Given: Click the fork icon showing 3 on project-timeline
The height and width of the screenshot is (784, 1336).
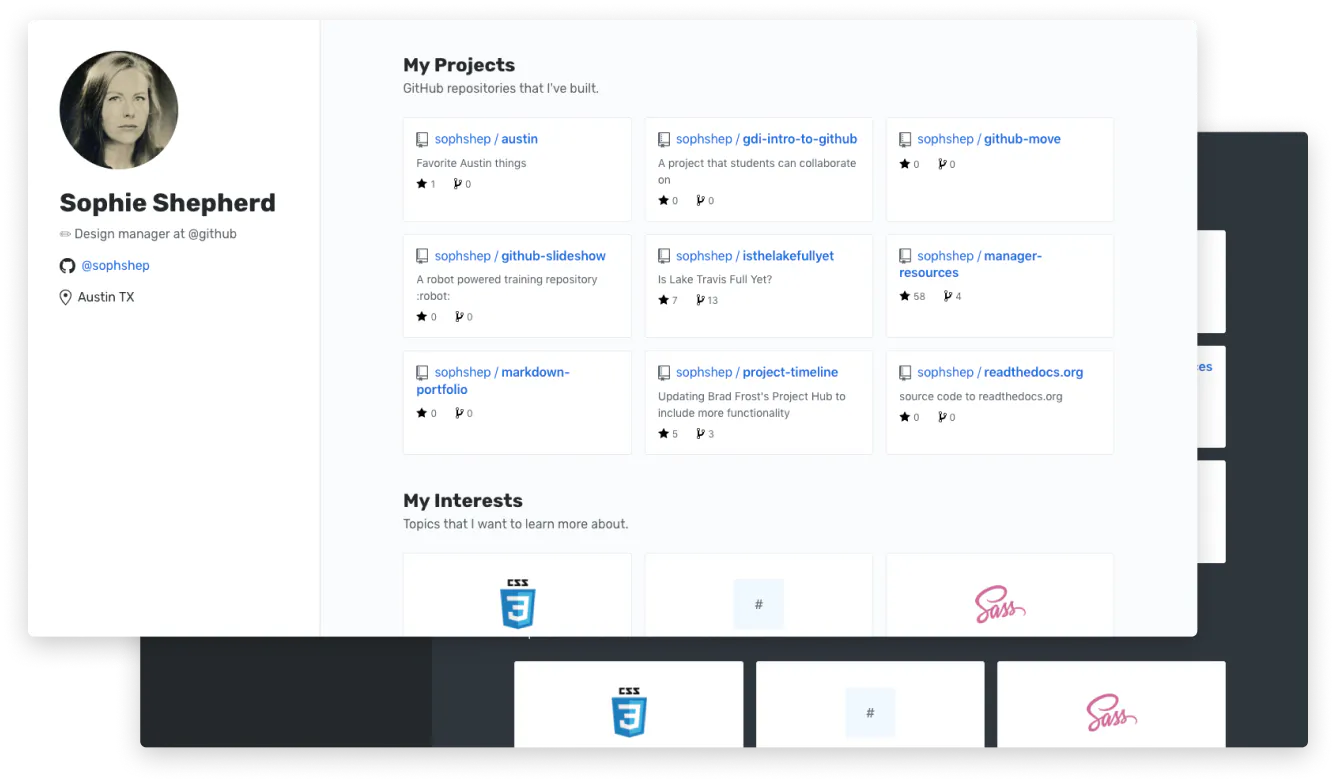Looking at the screenshot, I should click(x=700, y=433).
